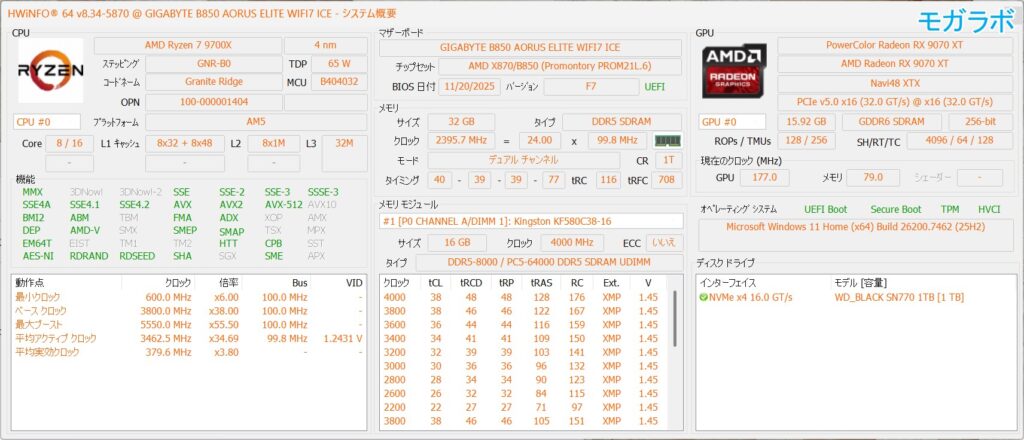This screenshot has height=440, width=1024.
Task: Click the UEFI label next to BIOS version
Action: (655, 87)
